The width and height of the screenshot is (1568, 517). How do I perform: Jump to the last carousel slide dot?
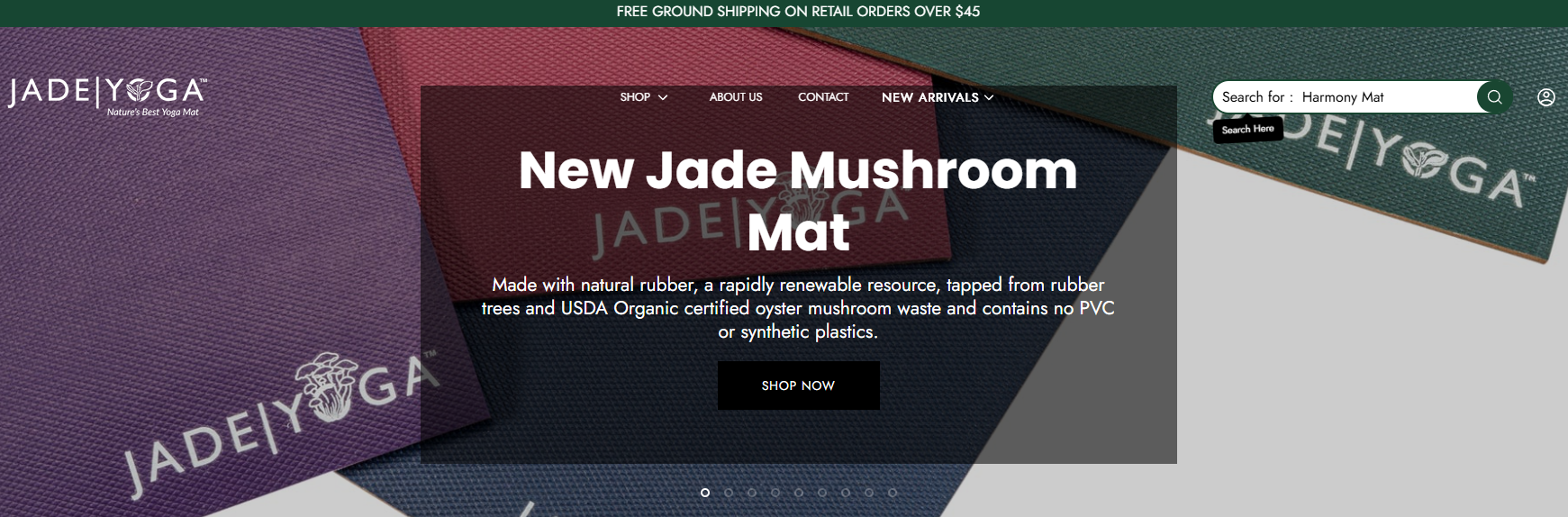893,493
